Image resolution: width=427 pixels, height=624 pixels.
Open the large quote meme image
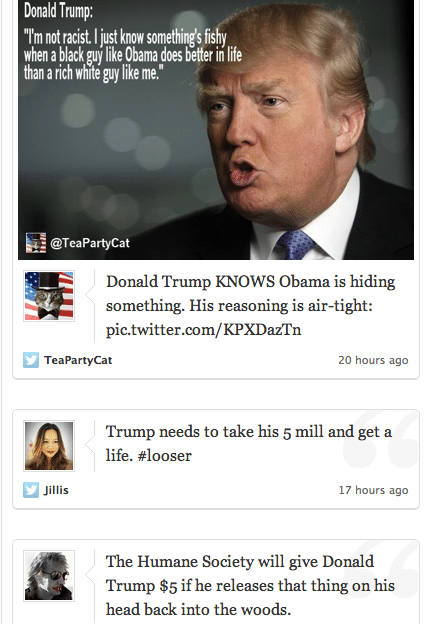click(x=216, y=130)
